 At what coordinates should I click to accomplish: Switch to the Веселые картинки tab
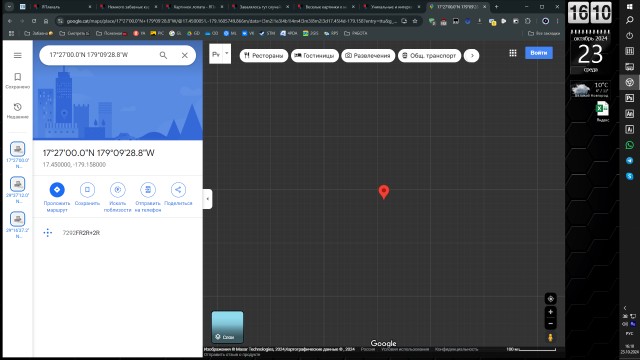click(327, 7)
